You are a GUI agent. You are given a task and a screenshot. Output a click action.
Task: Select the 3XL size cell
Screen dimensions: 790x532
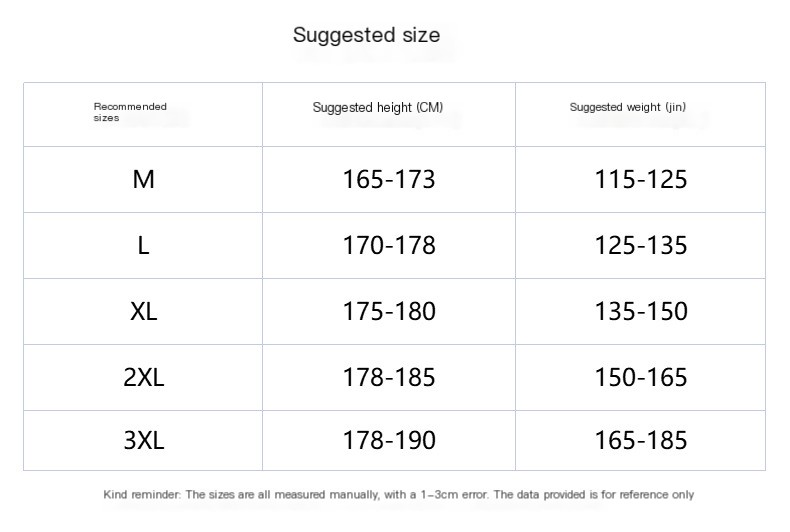144,440
